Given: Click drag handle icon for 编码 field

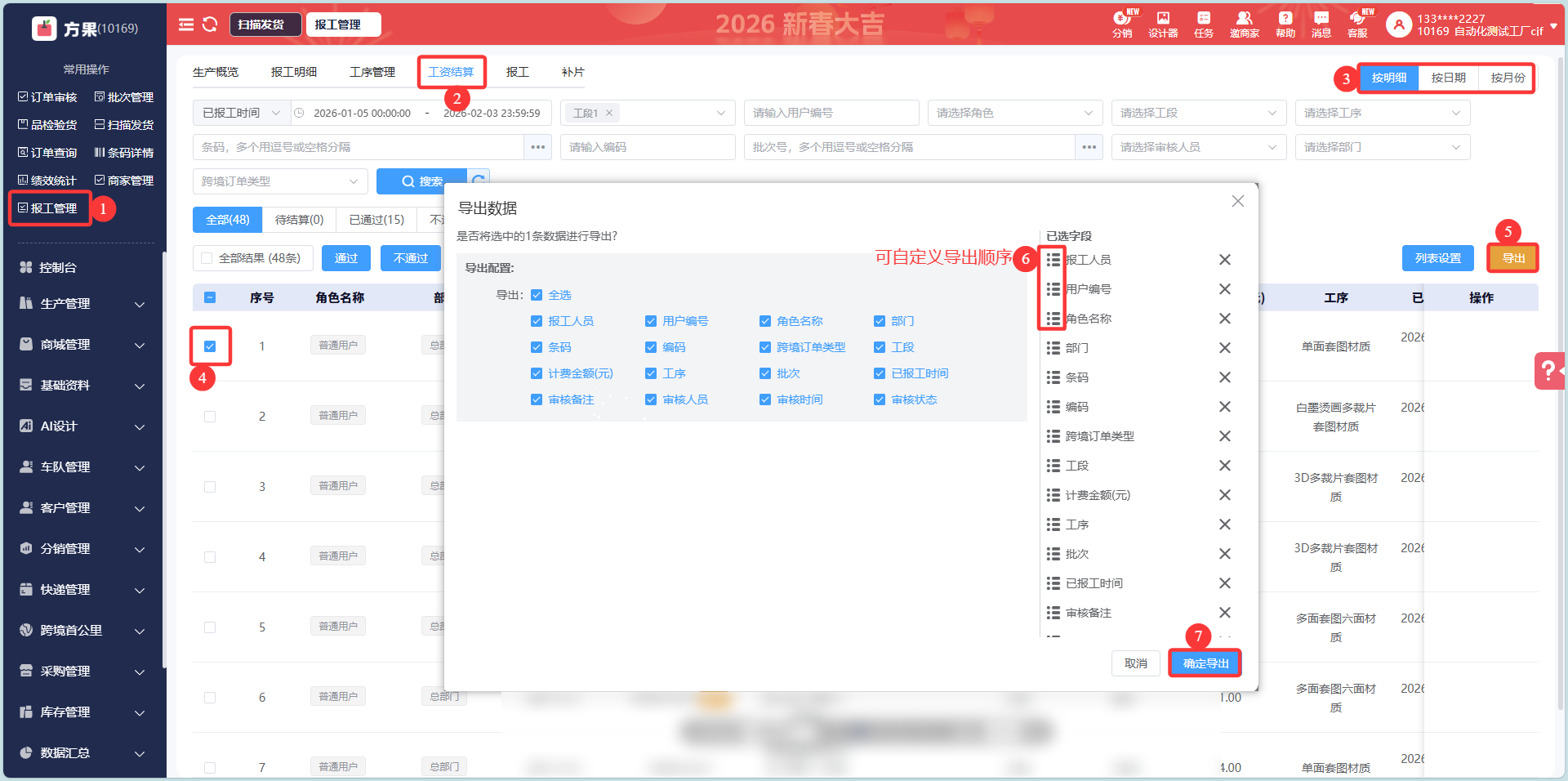Looking at the screenshot, I should [1053, 407].
